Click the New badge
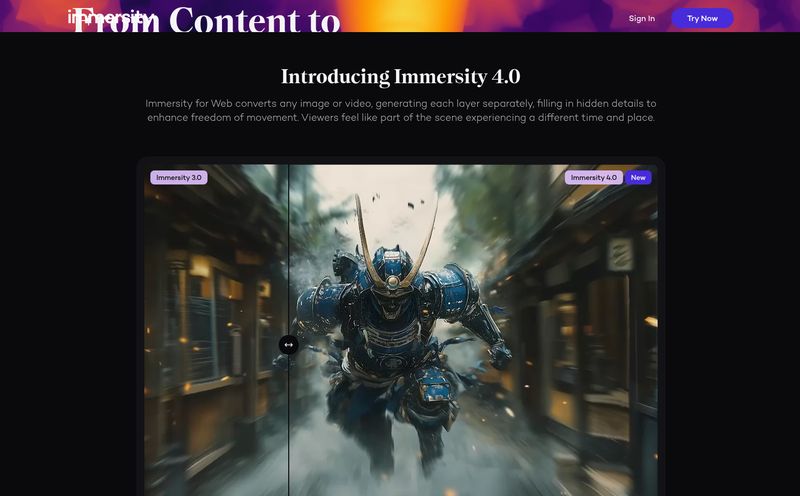 coord(638,178)
